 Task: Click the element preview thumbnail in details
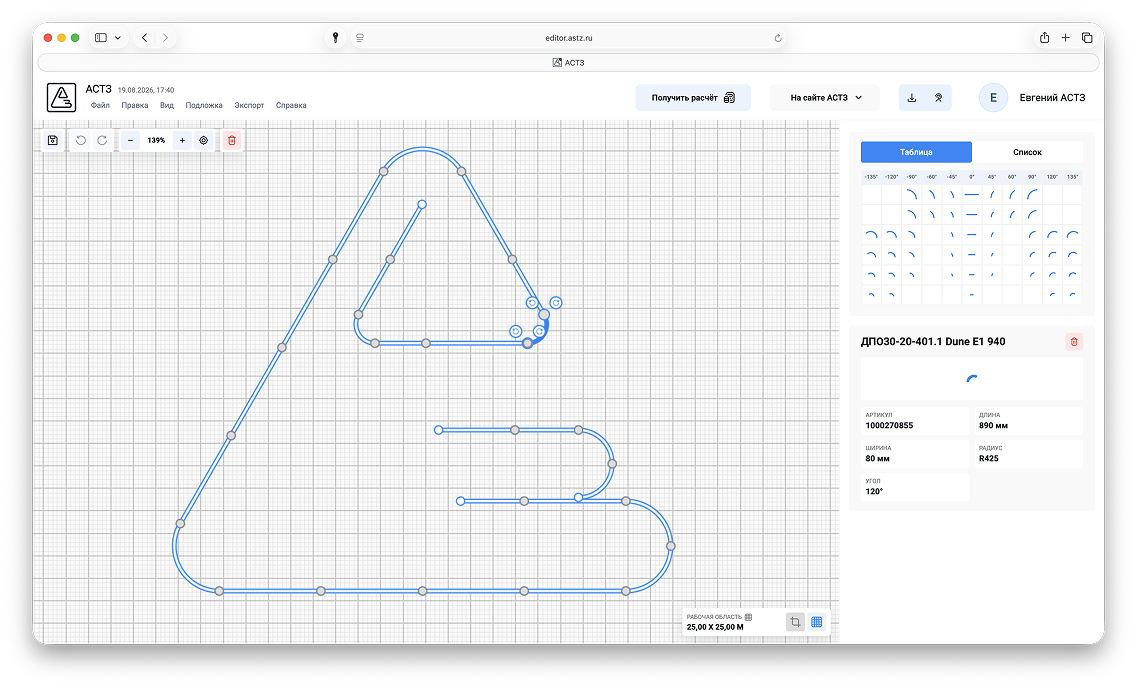pos(972,378)
